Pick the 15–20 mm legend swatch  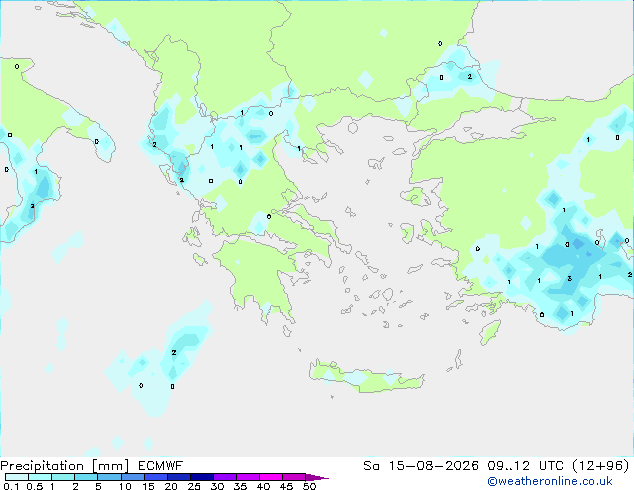tap(156, 477)
